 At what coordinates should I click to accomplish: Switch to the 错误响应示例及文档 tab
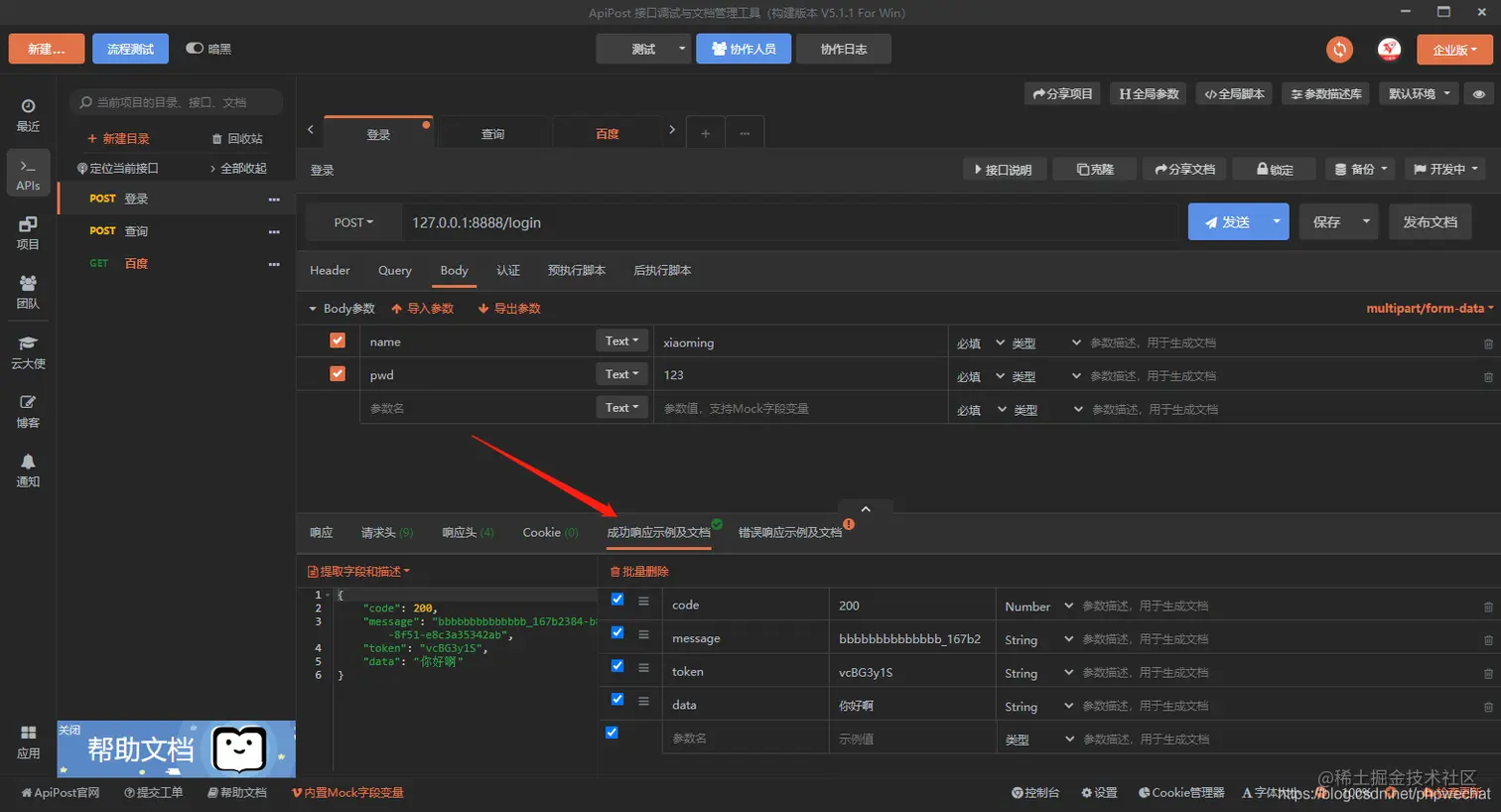(x=789, y=533)
